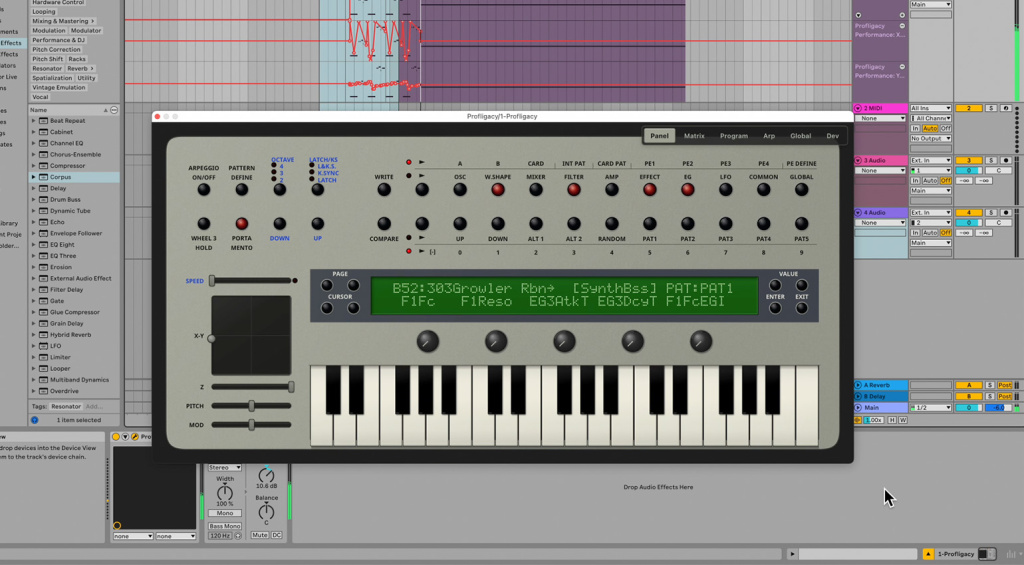Toggle device activator for Profligacy device
1024x565 pixels.
[116, 436]
